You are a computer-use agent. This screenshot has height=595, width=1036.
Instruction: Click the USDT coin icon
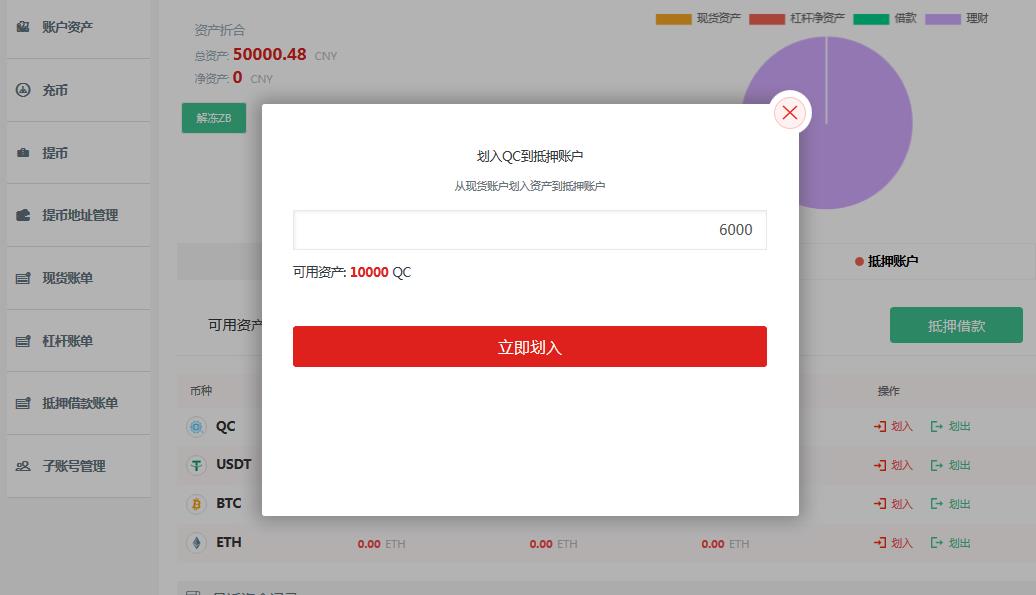196,466
